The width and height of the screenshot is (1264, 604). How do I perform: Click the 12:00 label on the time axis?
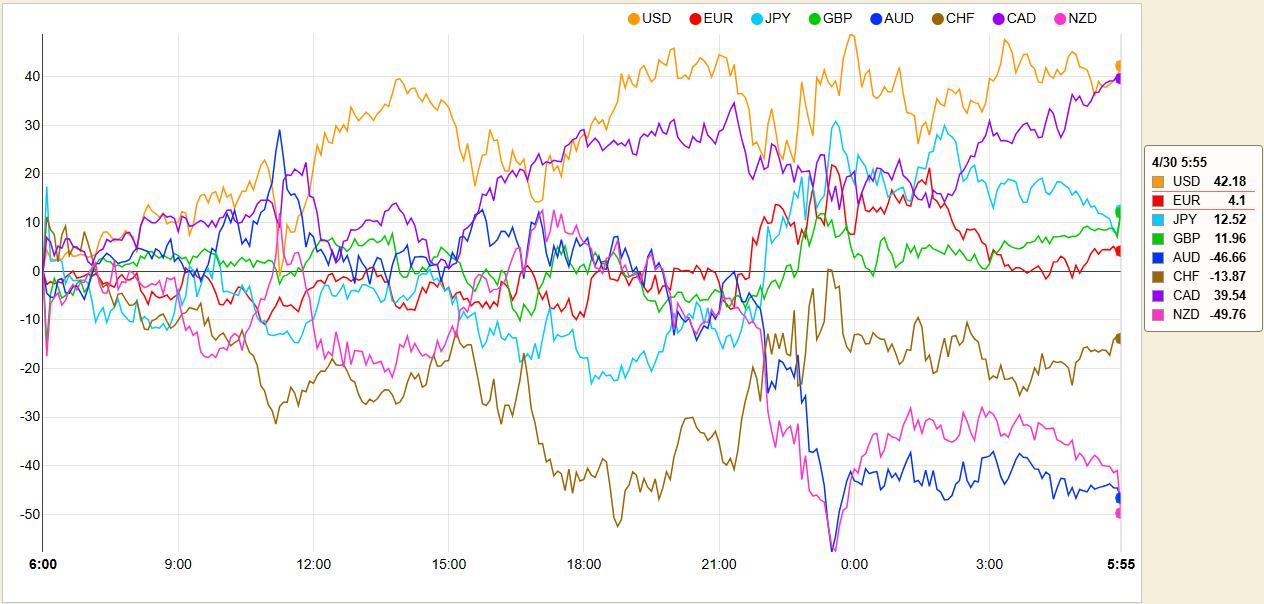[x=314, y=564]
